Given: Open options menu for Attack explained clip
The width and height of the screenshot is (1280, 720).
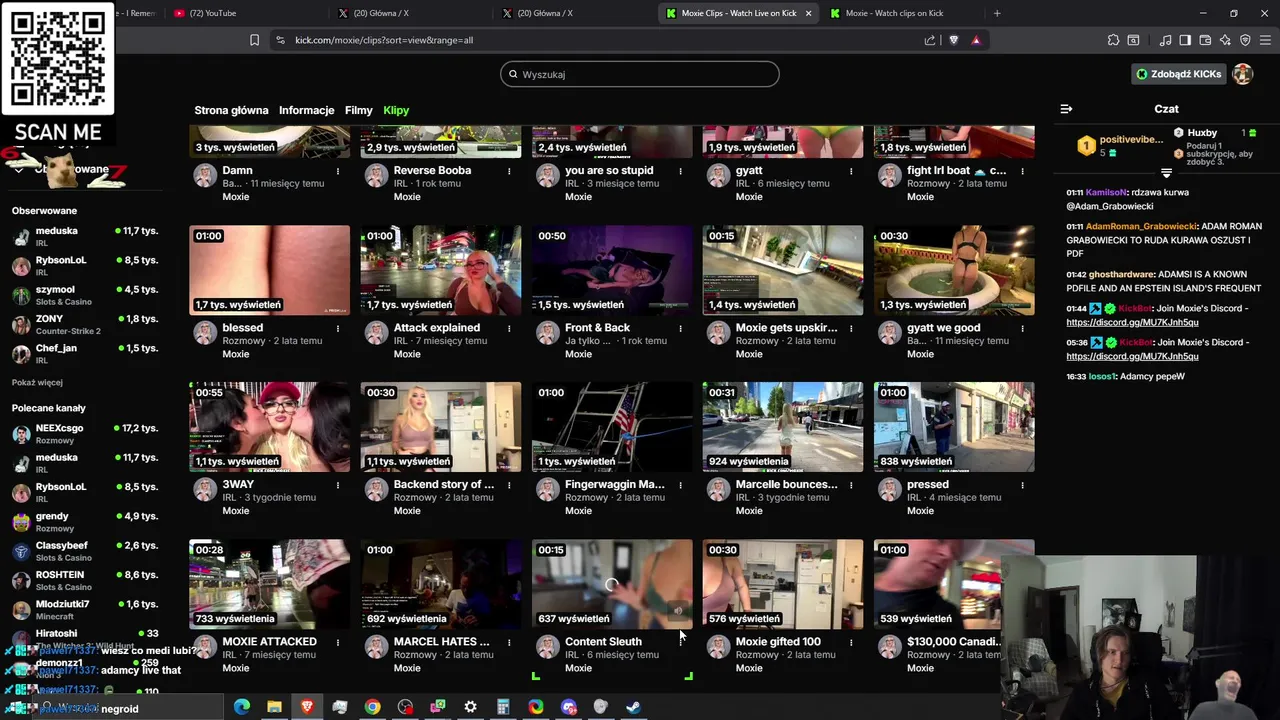Looking at the screenshot, I should pyautogui.click(x=509, y=328).
